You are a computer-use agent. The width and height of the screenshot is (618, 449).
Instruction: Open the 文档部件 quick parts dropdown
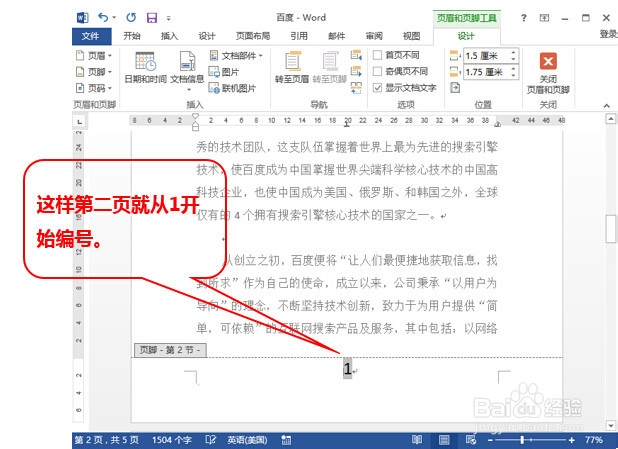236,56
